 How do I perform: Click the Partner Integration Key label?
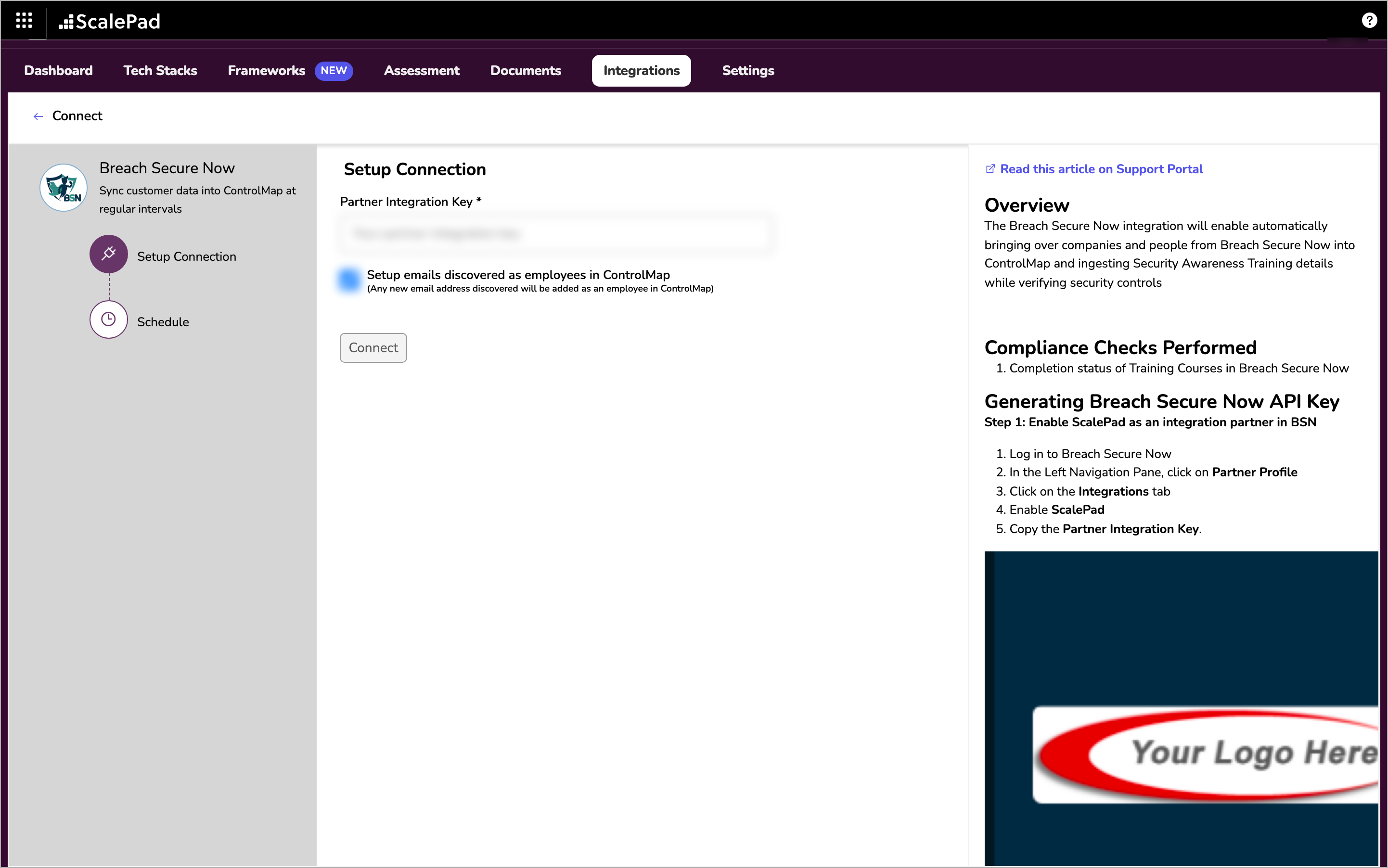click(411, 202)
